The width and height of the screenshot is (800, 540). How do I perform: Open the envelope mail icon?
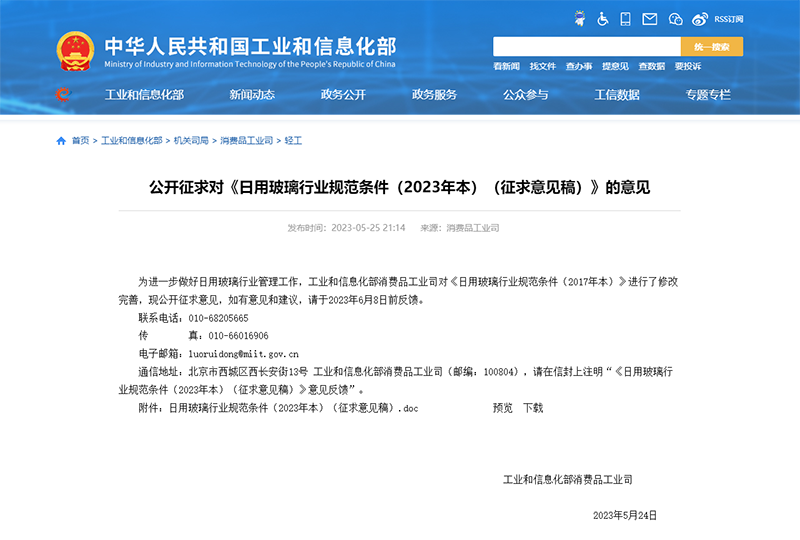pyautogui.click(x=649, y=19)
